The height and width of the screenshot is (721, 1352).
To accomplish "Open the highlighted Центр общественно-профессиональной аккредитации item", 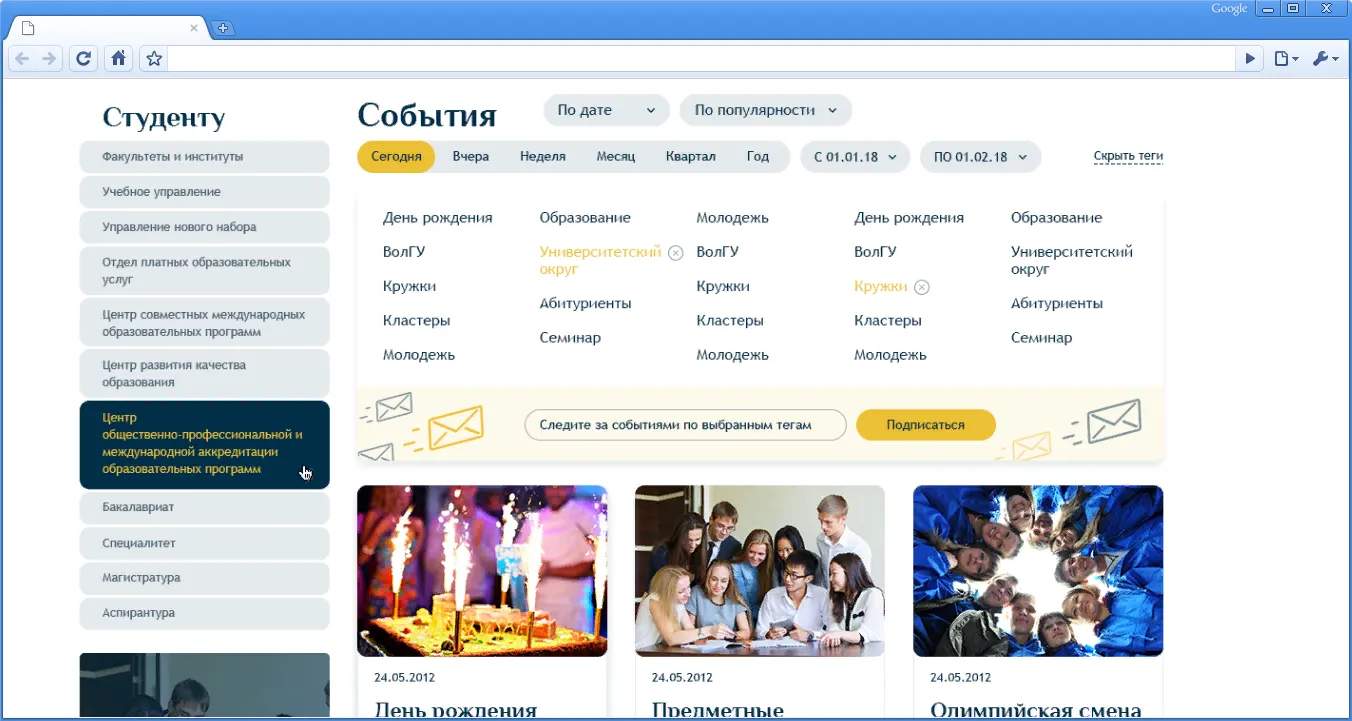I will pyautogui.click(x=204, y=444).
